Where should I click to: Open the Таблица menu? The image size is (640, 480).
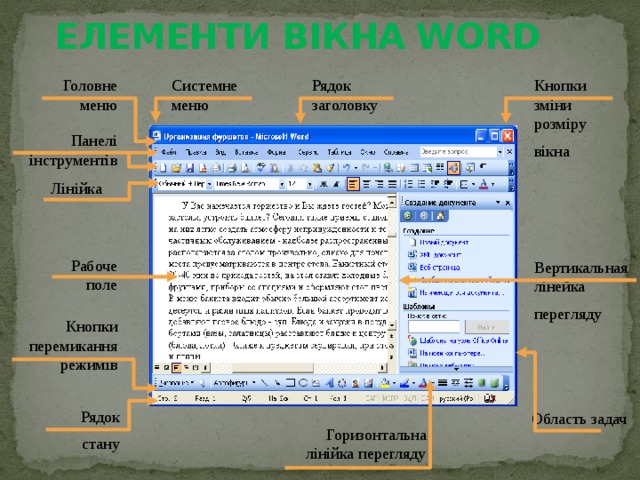tap(339, 152)
